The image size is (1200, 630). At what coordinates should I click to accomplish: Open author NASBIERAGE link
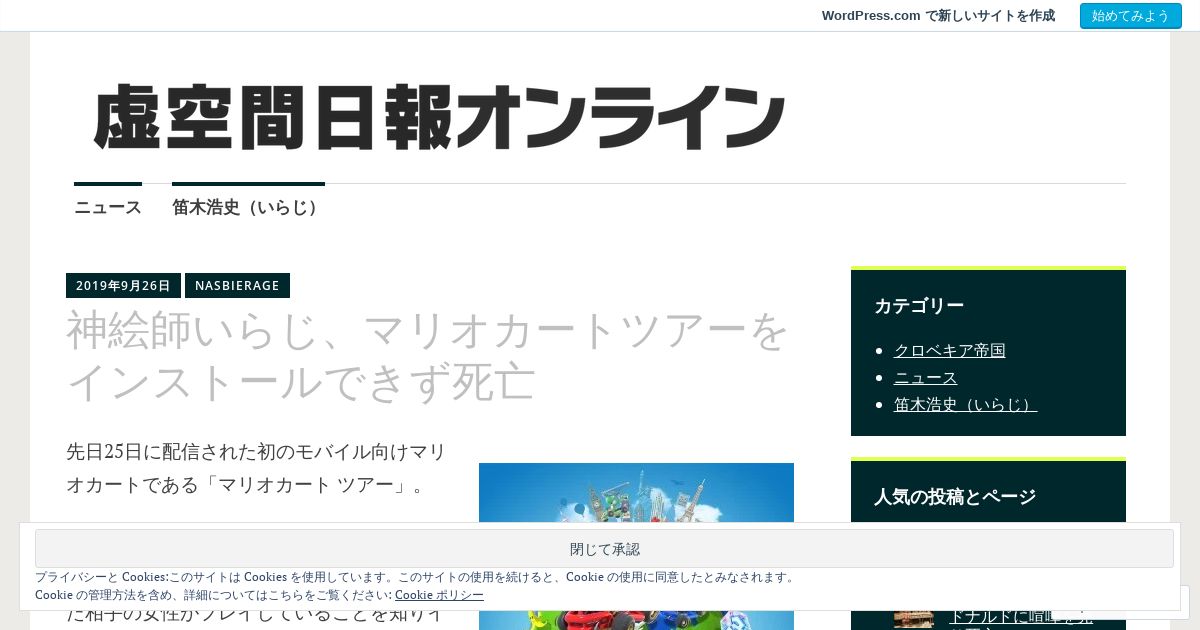pyautogui.click(x=237, y=285)
